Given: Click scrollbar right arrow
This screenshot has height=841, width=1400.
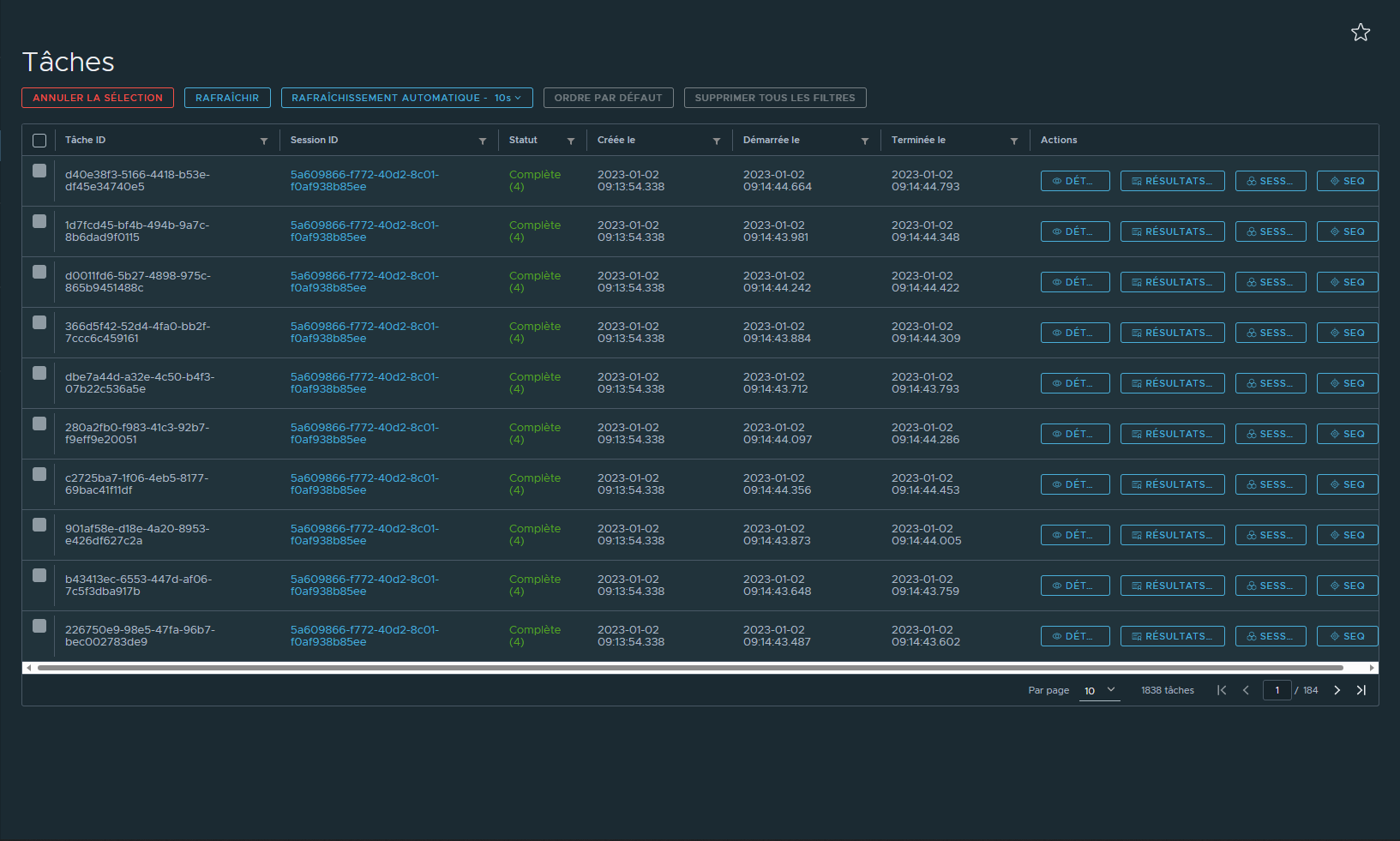Looking at the screenshot, I should click(1372, 668).
